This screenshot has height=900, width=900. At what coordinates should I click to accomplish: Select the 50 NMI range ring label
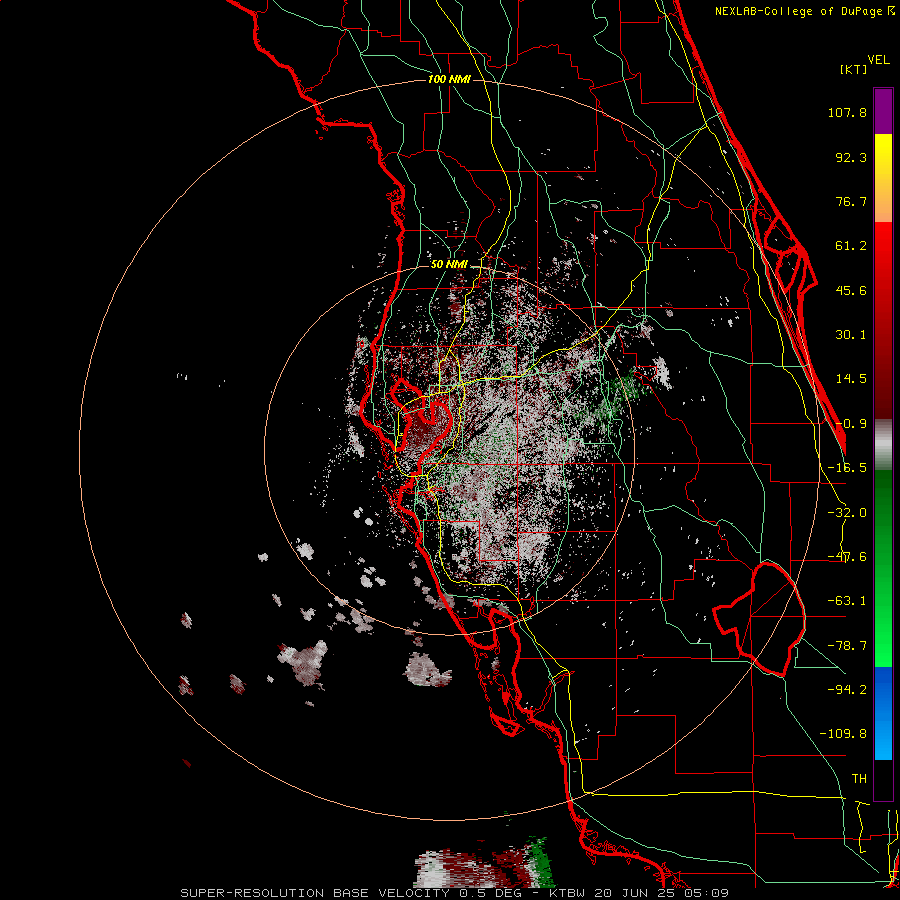coord(449,265)
